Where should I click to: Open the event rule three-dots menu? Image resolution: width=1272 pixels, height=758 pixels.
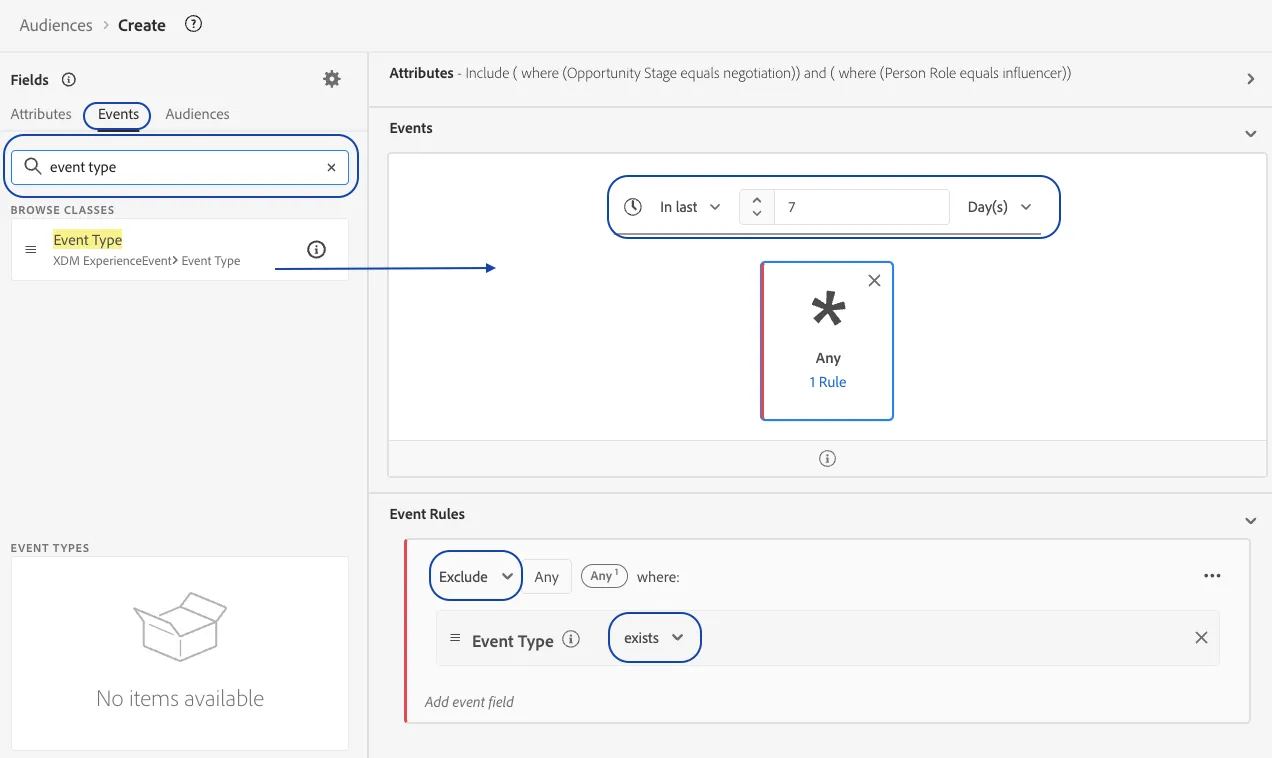[x=1212, y=576]
